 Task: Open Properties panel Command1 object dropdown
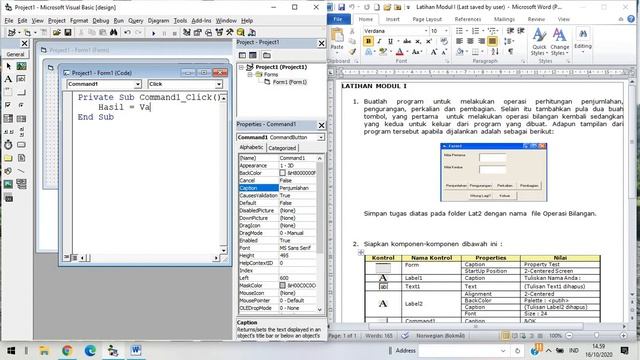(321, 138)
